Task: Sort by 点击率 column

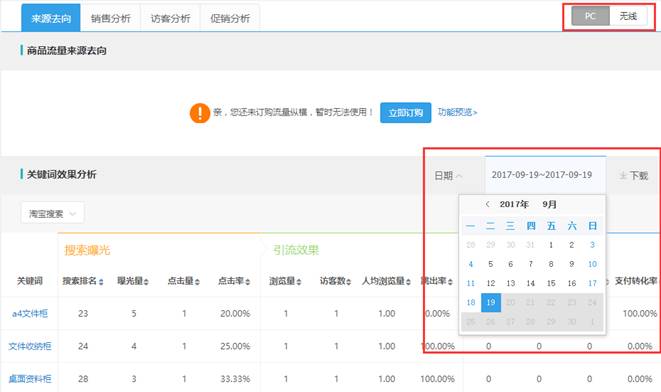Action: pyautogui.click(x=234, y=281)
